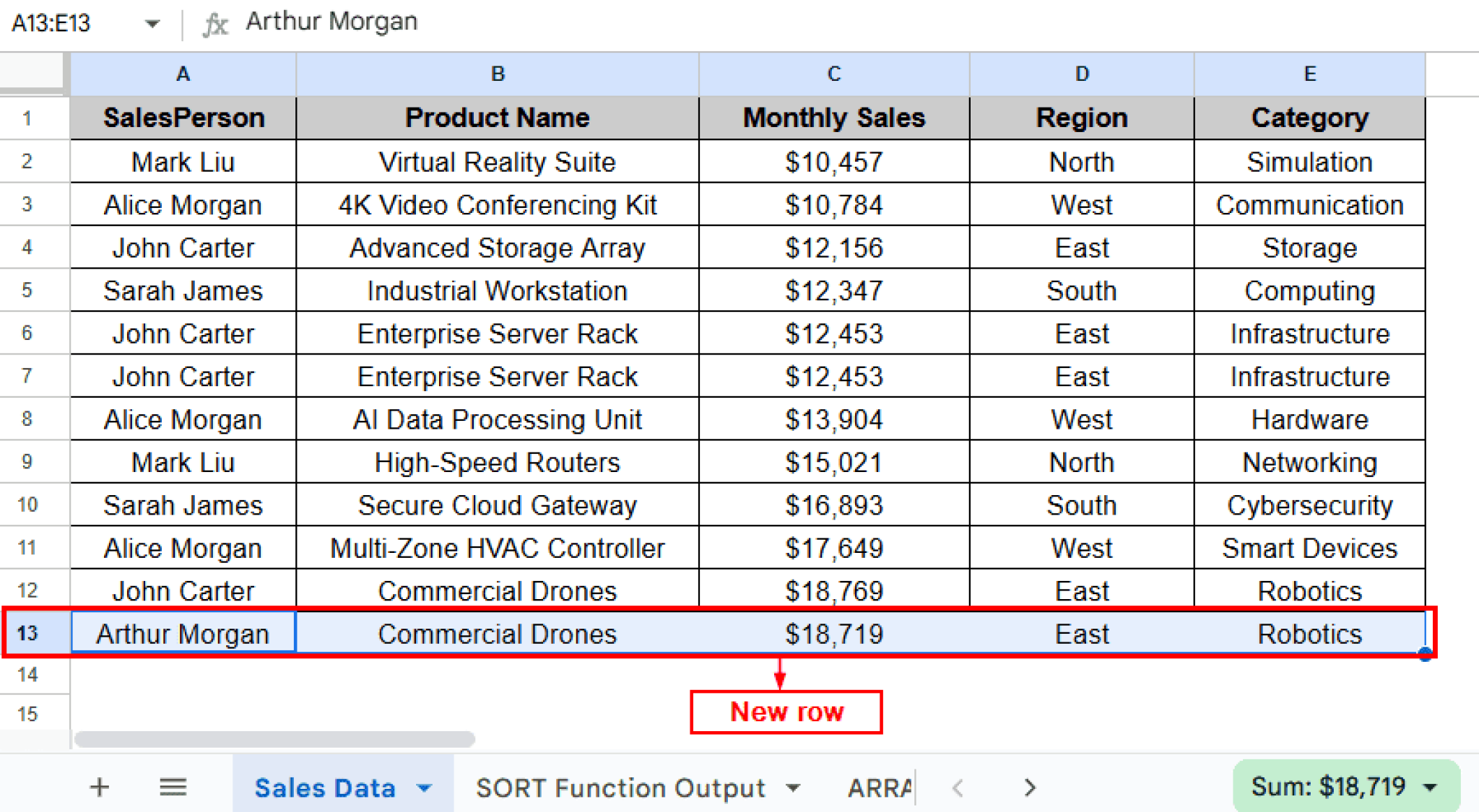Open the Name box dropdown arrow
This screenshot has height=812, width=1479.
tap(152, 22)
